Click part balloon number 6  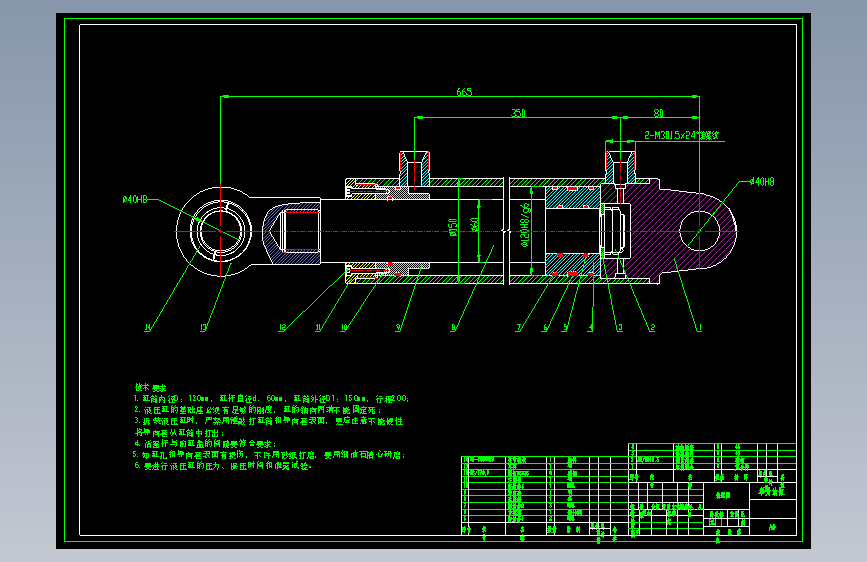(545, 328)
